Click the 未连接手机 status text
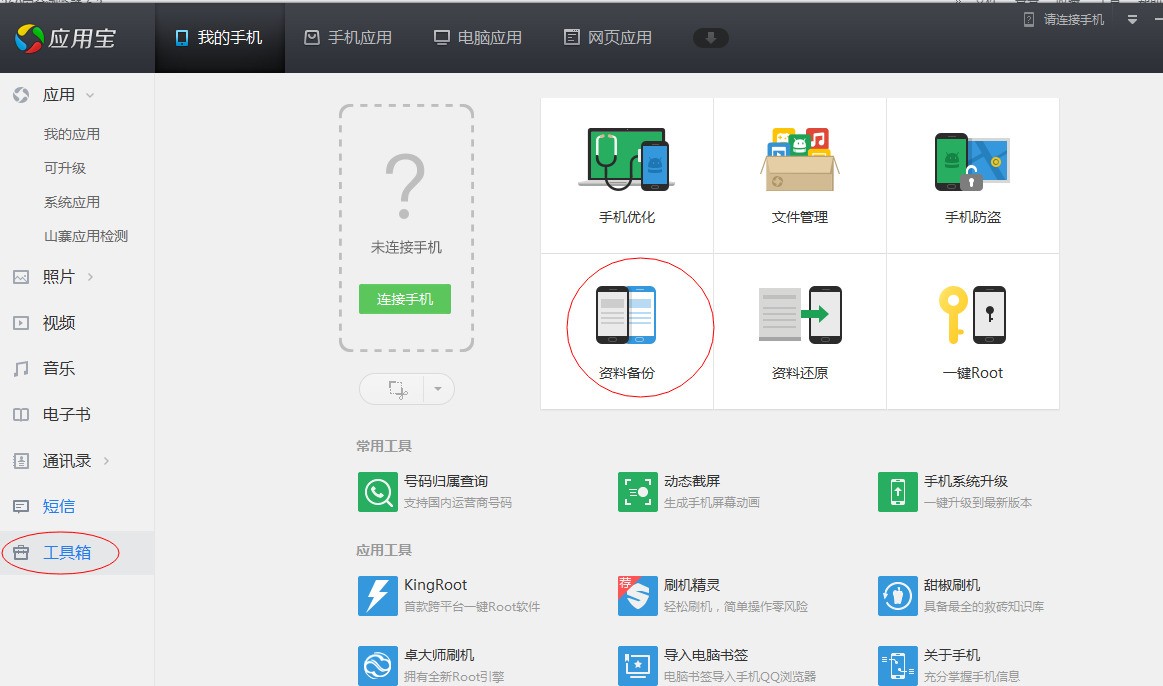1163x686 pixels. click(x=406, y=248)
